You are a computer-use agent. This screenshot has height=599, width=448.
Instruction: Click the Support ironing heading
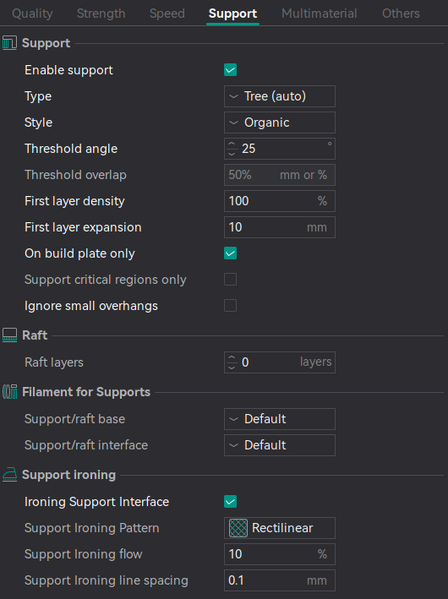pos(69,475)
